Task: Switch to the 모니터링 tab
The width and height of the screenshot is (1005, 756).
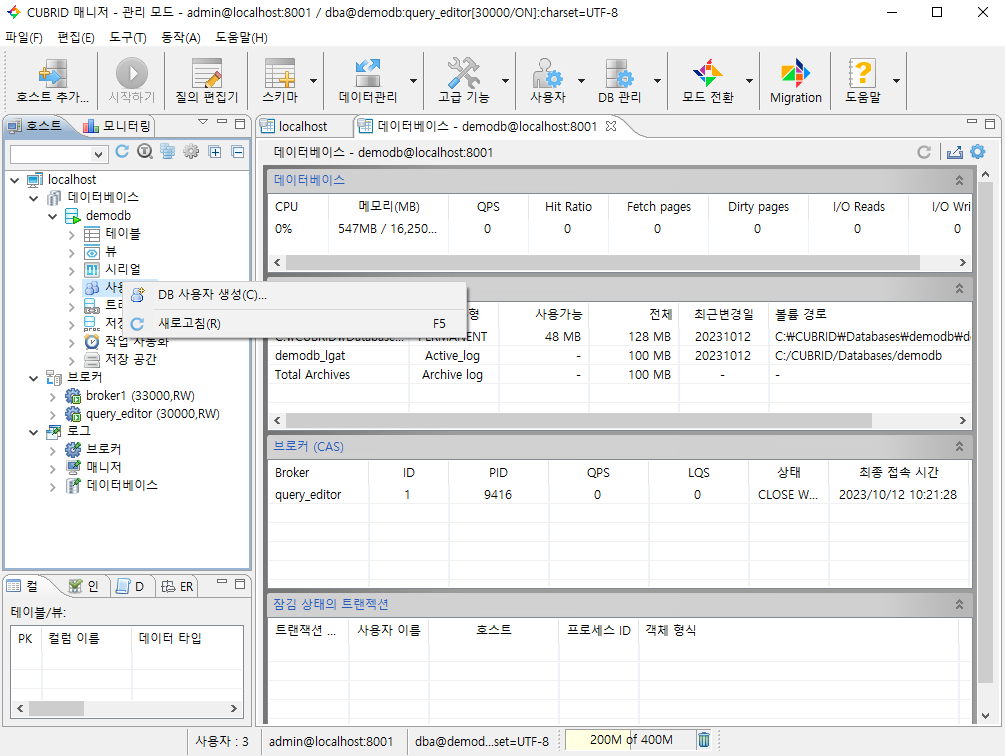Action: (x=117, y=126)
